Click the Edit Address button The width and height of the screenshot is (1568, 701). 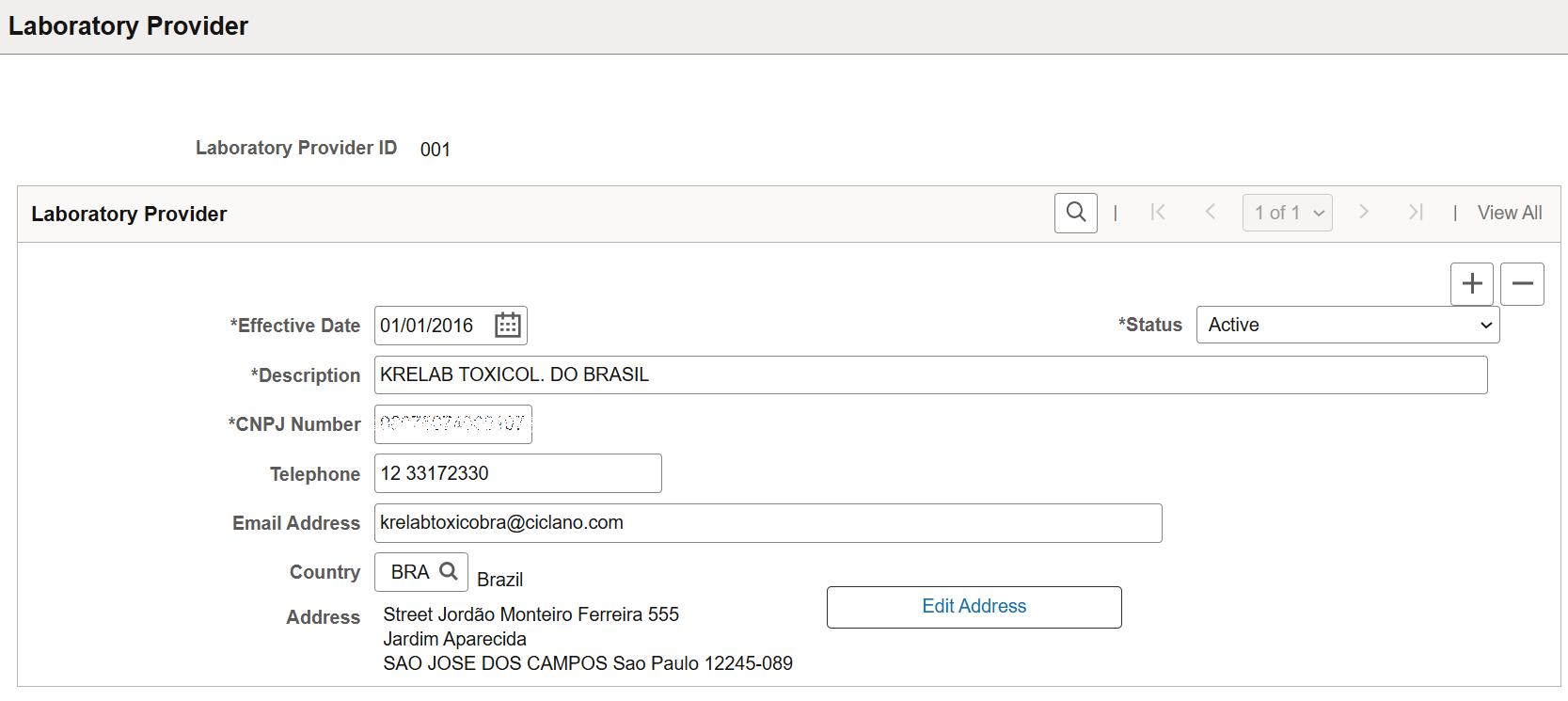pos(974,607)
